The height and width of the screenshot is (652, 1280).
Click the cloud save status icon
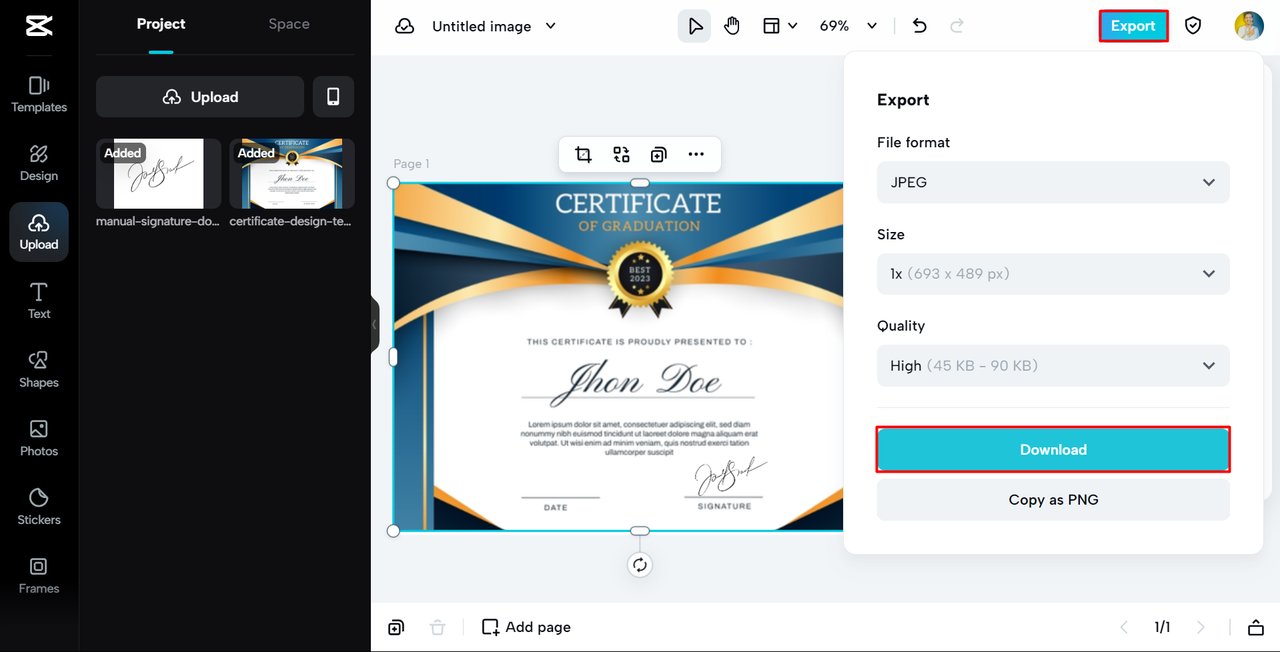[x=405, y=26]
